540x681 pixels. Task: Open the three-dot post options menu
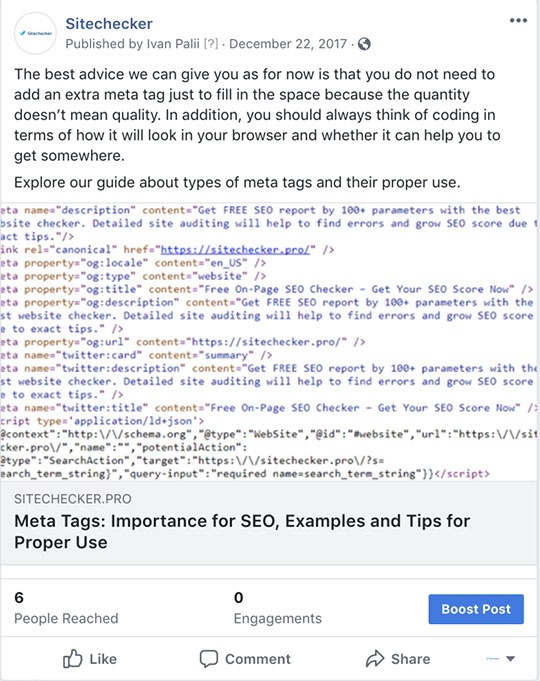click(x=518, y=20)
